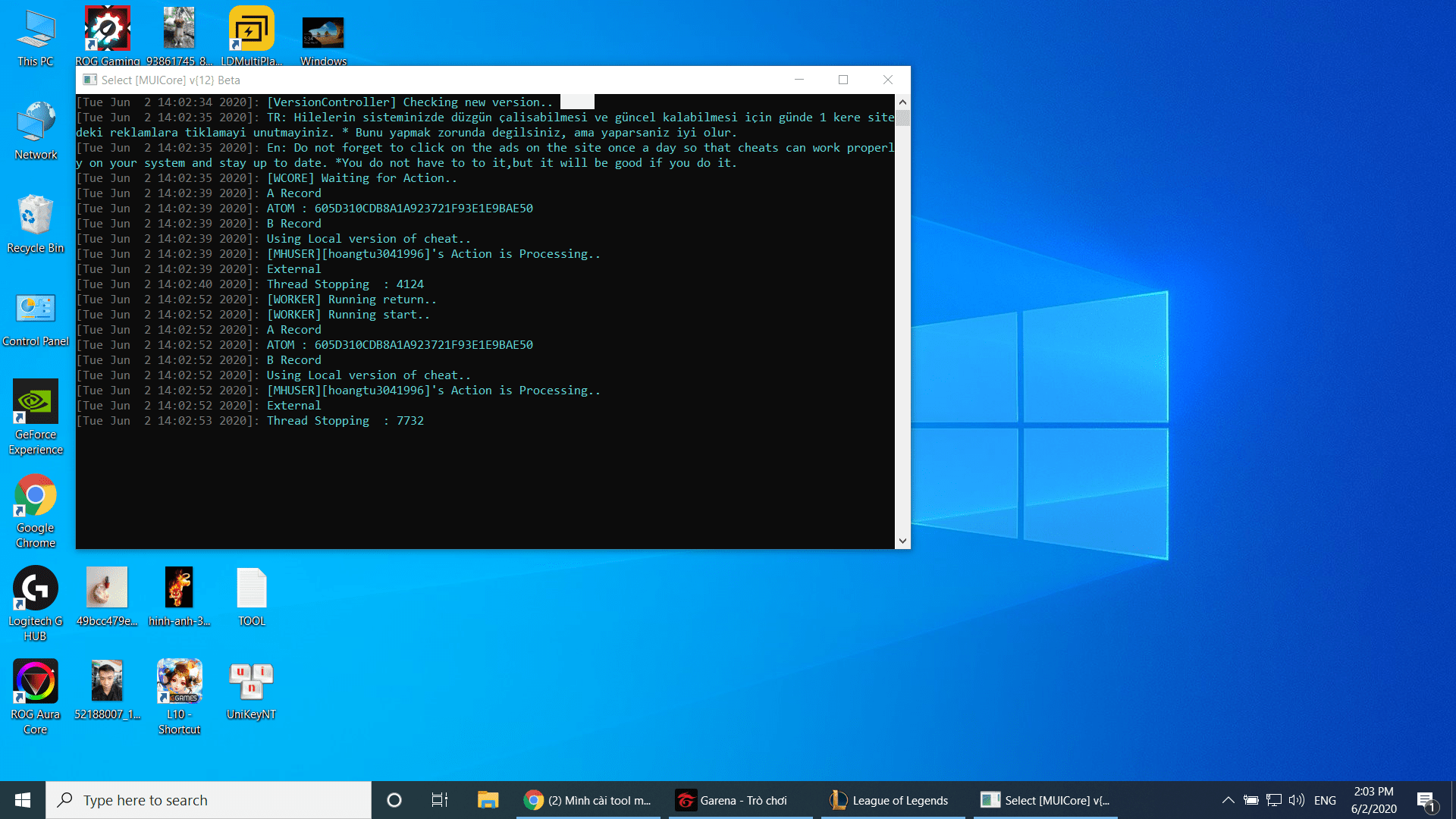The image size is (1456, 819).
Task: Click the ENG input language indicator
Action: pyautogui.click(x=1325, y=800)
